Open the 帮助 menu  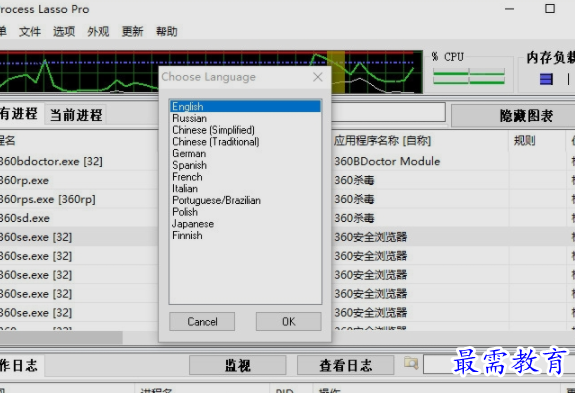point(167,32)
